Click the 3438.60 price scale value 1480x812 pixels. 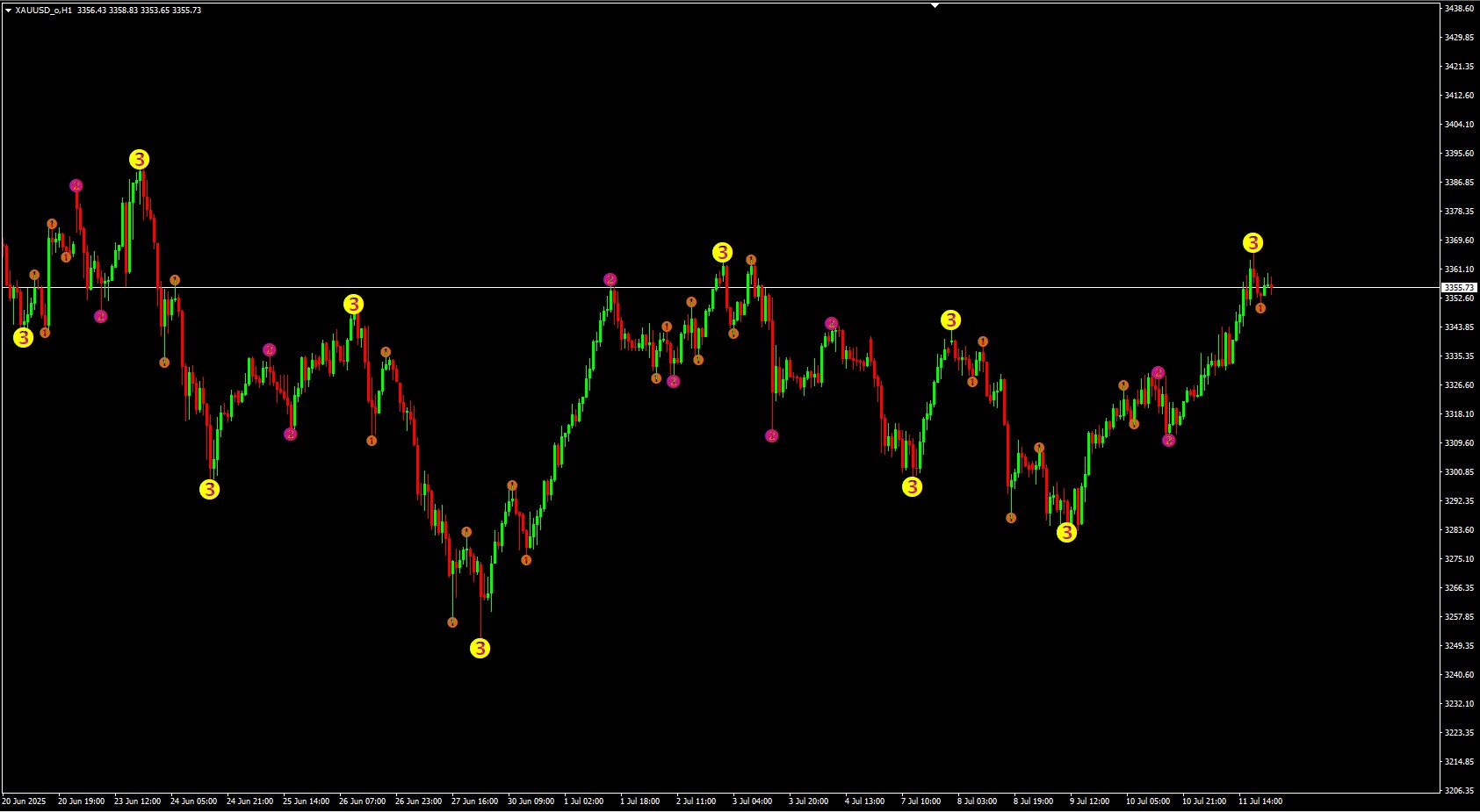tap(1459, 9)
